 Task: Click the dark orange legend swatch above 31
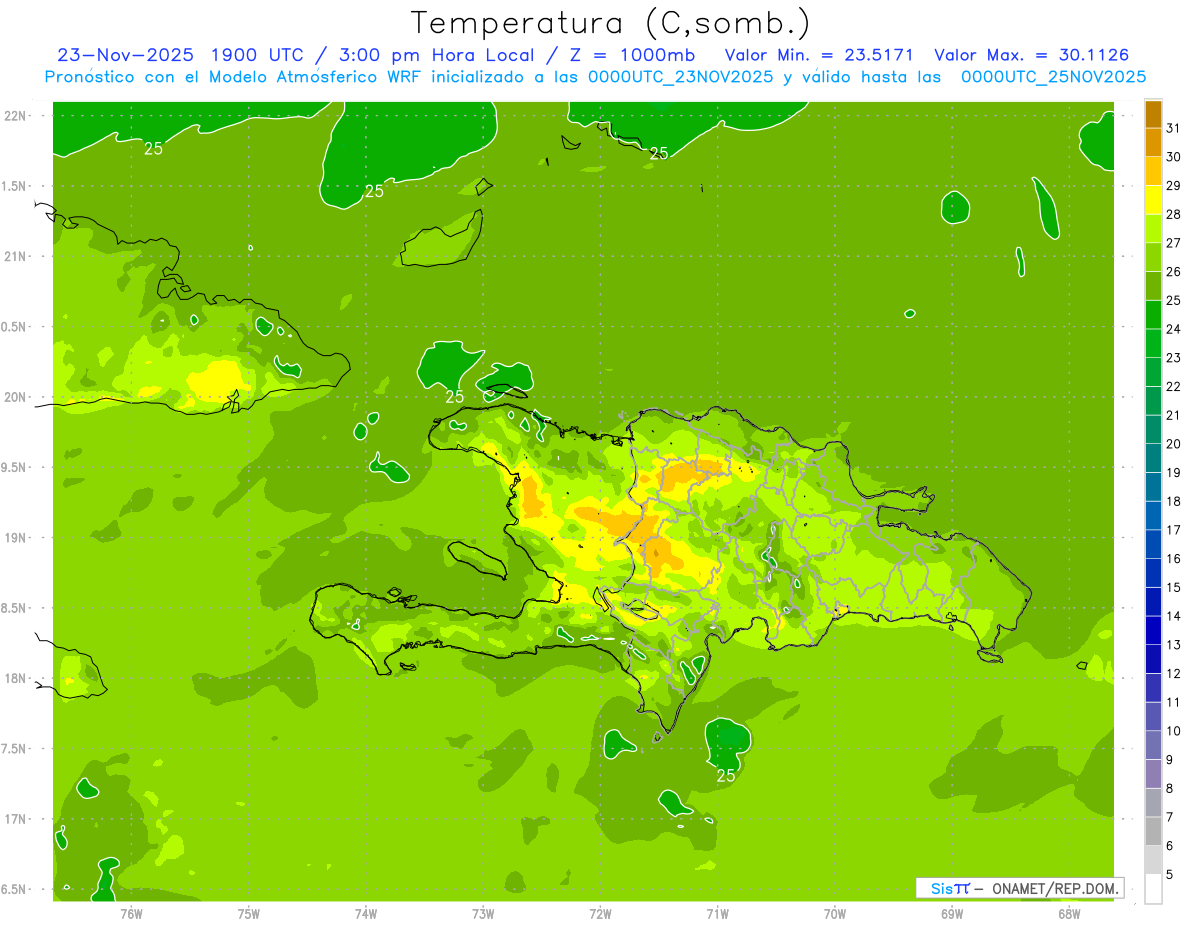point(1153,115)
